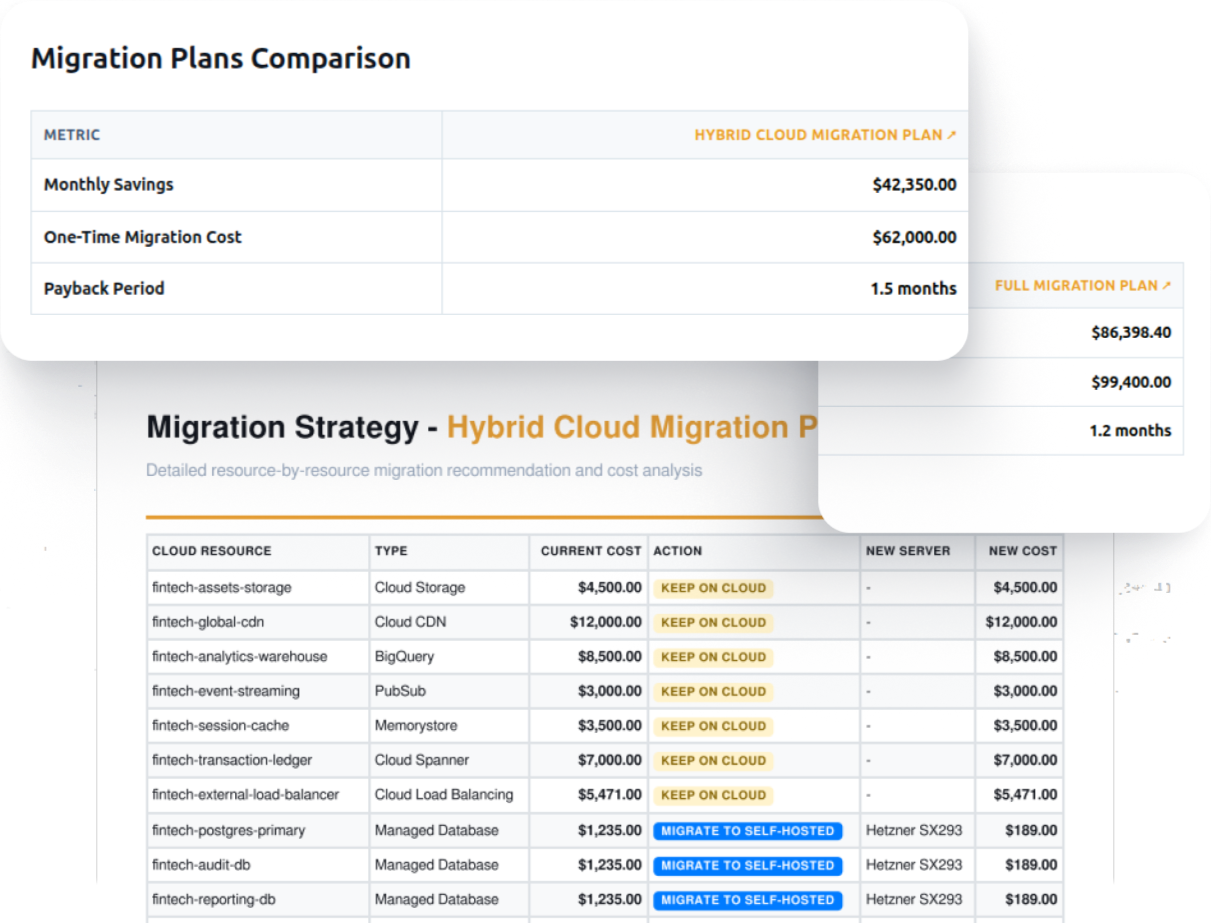
Task: Click the METRIC column header
Action: click(x=72, y=135)
